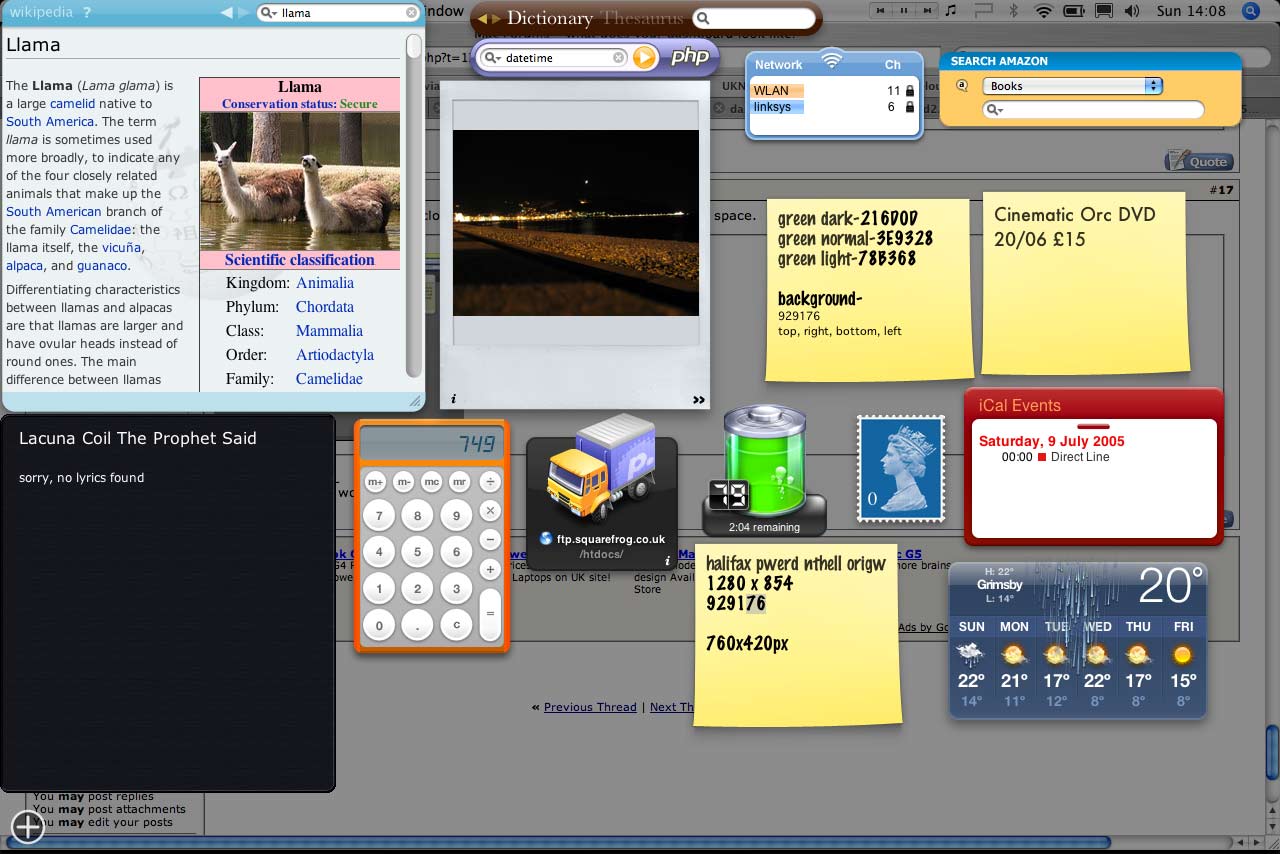Viewport: 1280px width, 854px height.
Task: Open the Animalia kingdom link
Action: pyautogui.click(x=325, y=283)
